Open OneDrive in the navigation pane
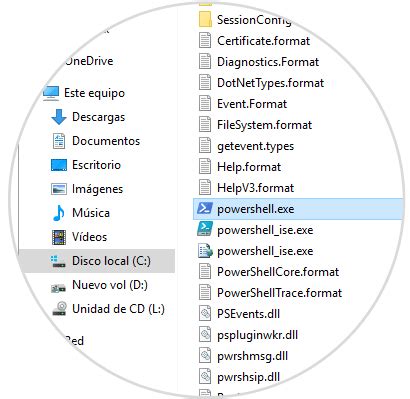Screen dimensions: 410x399 (89, 61)
